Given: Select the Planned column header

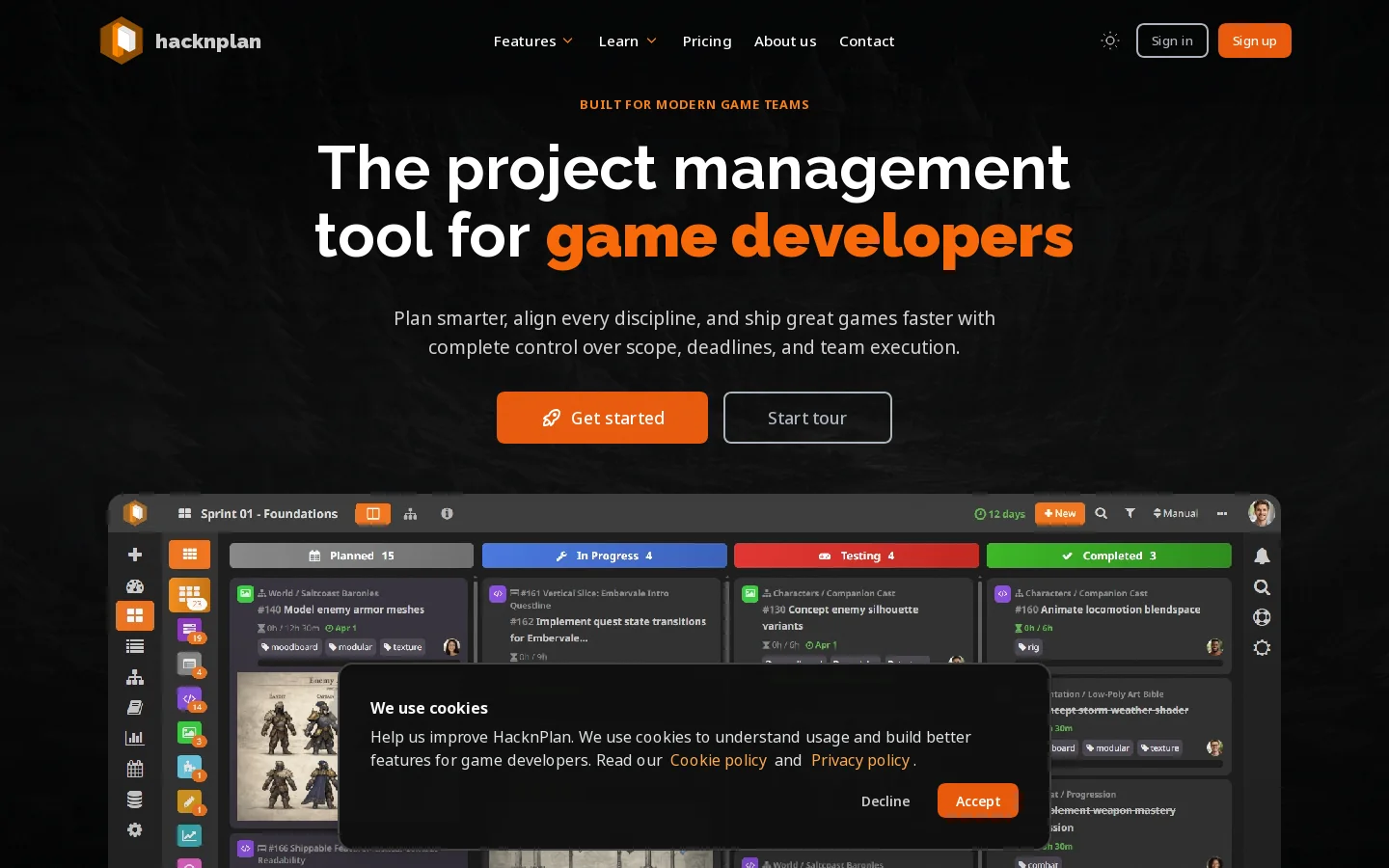Looking at the screenshot, I should [351, 556].
